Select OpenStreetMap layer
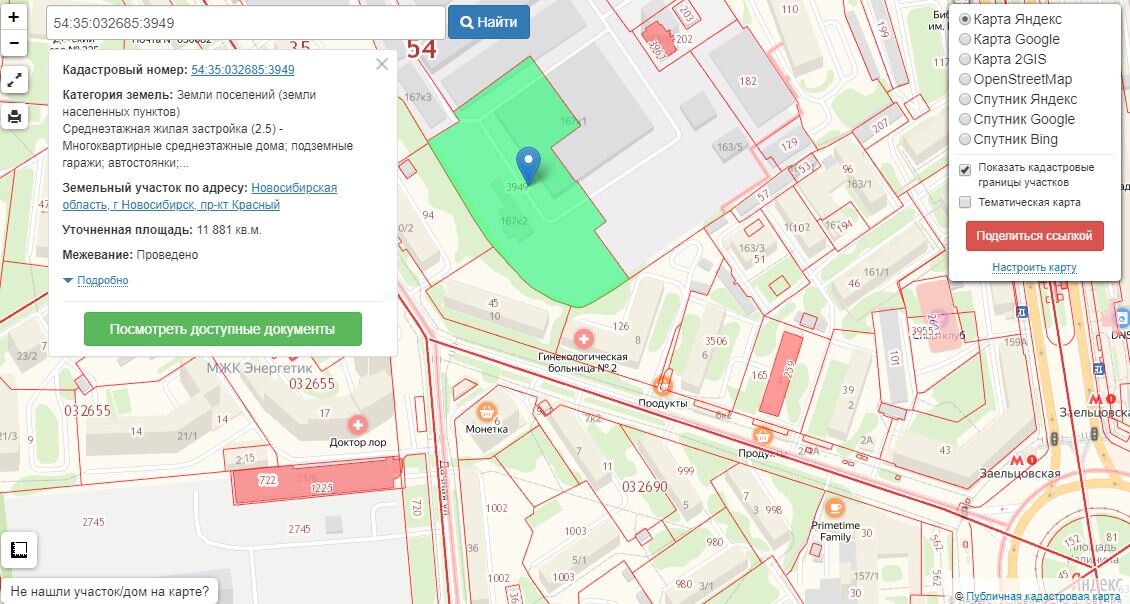 point(966,79)
